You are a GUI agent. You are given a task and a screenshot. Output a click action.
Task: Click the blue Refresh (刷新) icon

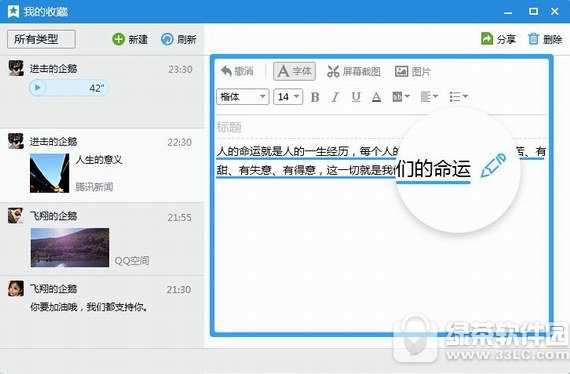coord(167,39)
